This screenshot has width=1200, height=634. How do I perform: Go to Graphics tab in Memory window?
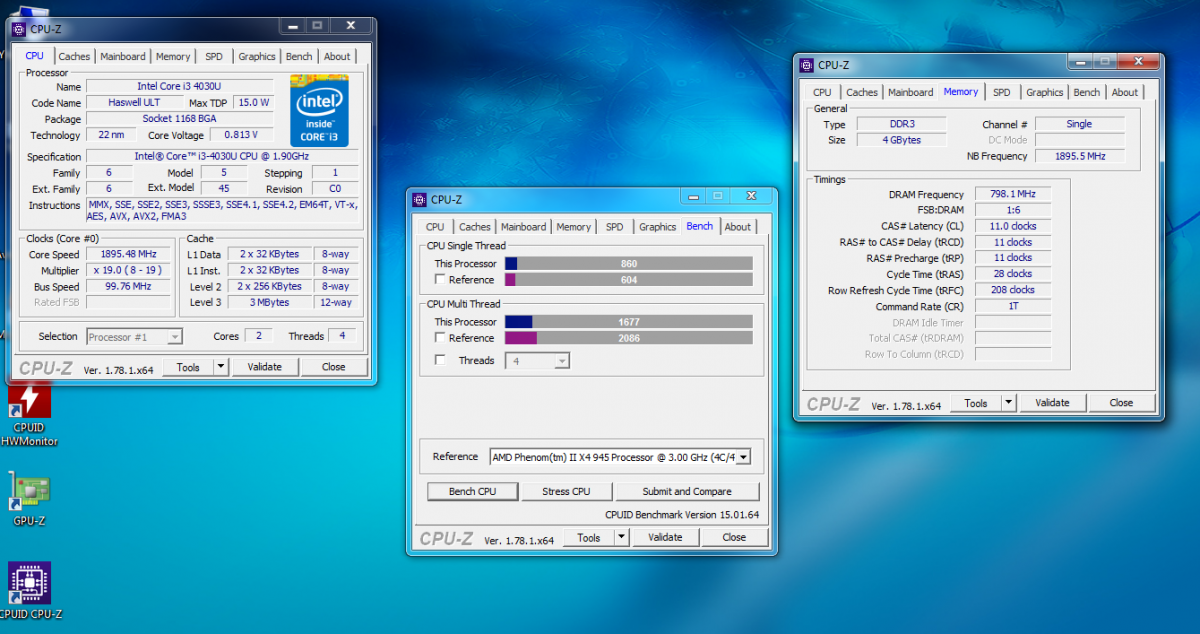[1045, 93]
